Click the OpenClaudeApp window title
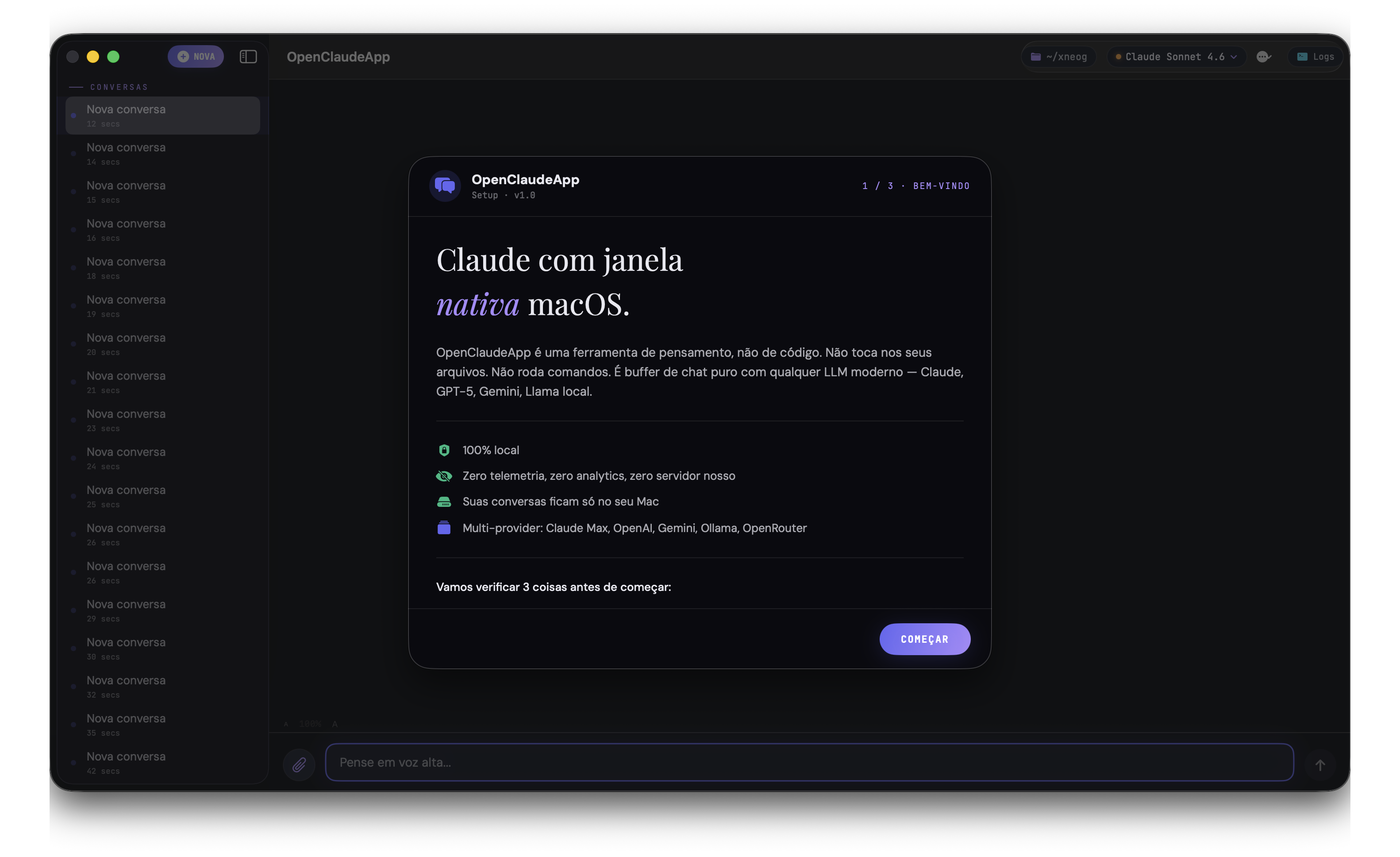The width and height of the screenshot is (1400, 857). tap(338, 57)
